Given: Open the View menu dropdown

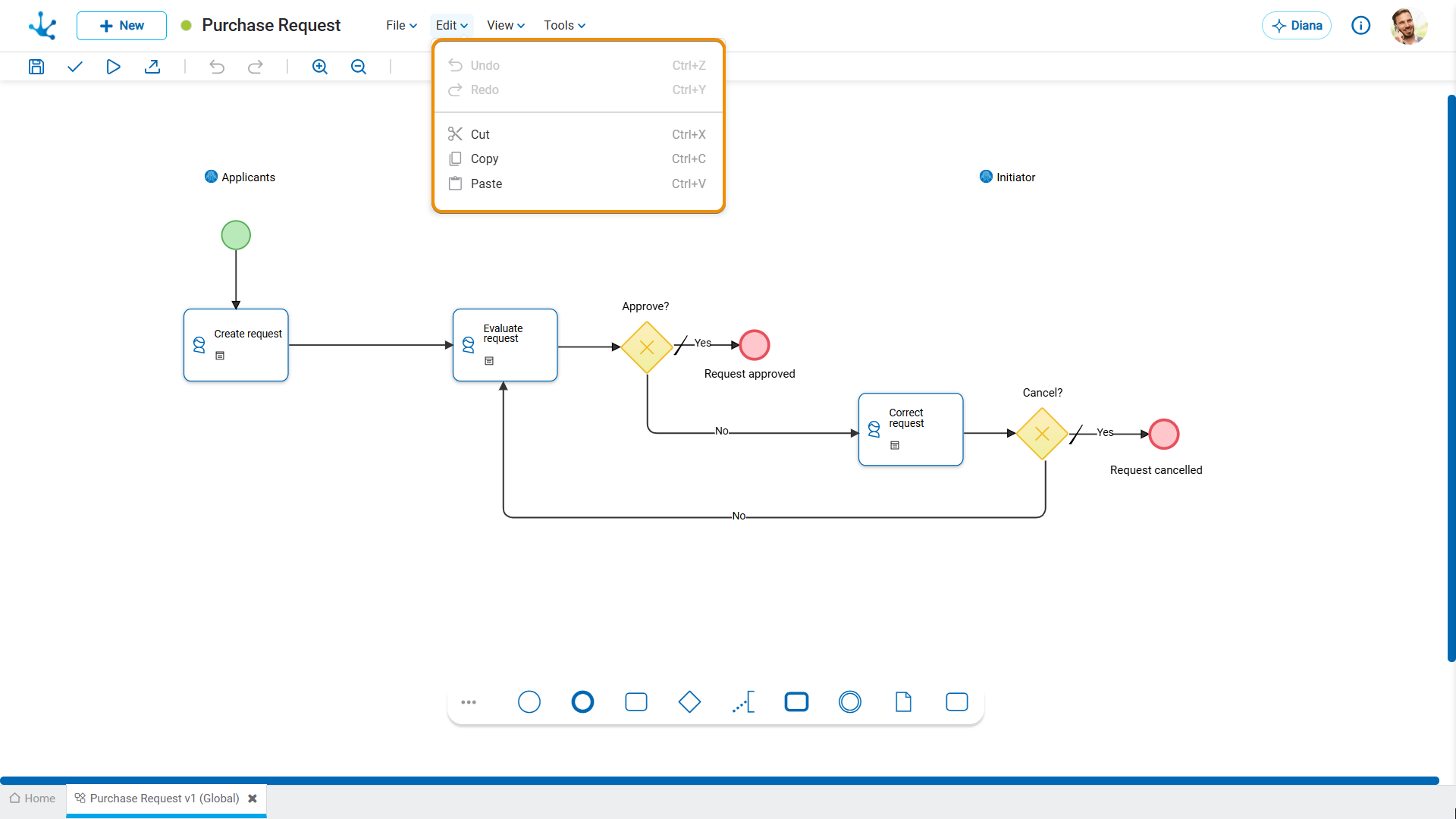Looking at the screenshot, I should (506, 26).
